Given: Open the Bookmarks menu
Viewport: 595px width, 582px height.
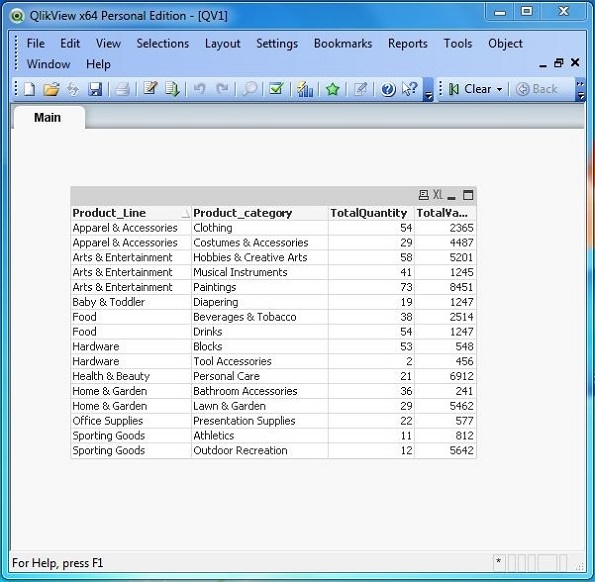Looking at the screenshot, I should [x=343, y=43].
